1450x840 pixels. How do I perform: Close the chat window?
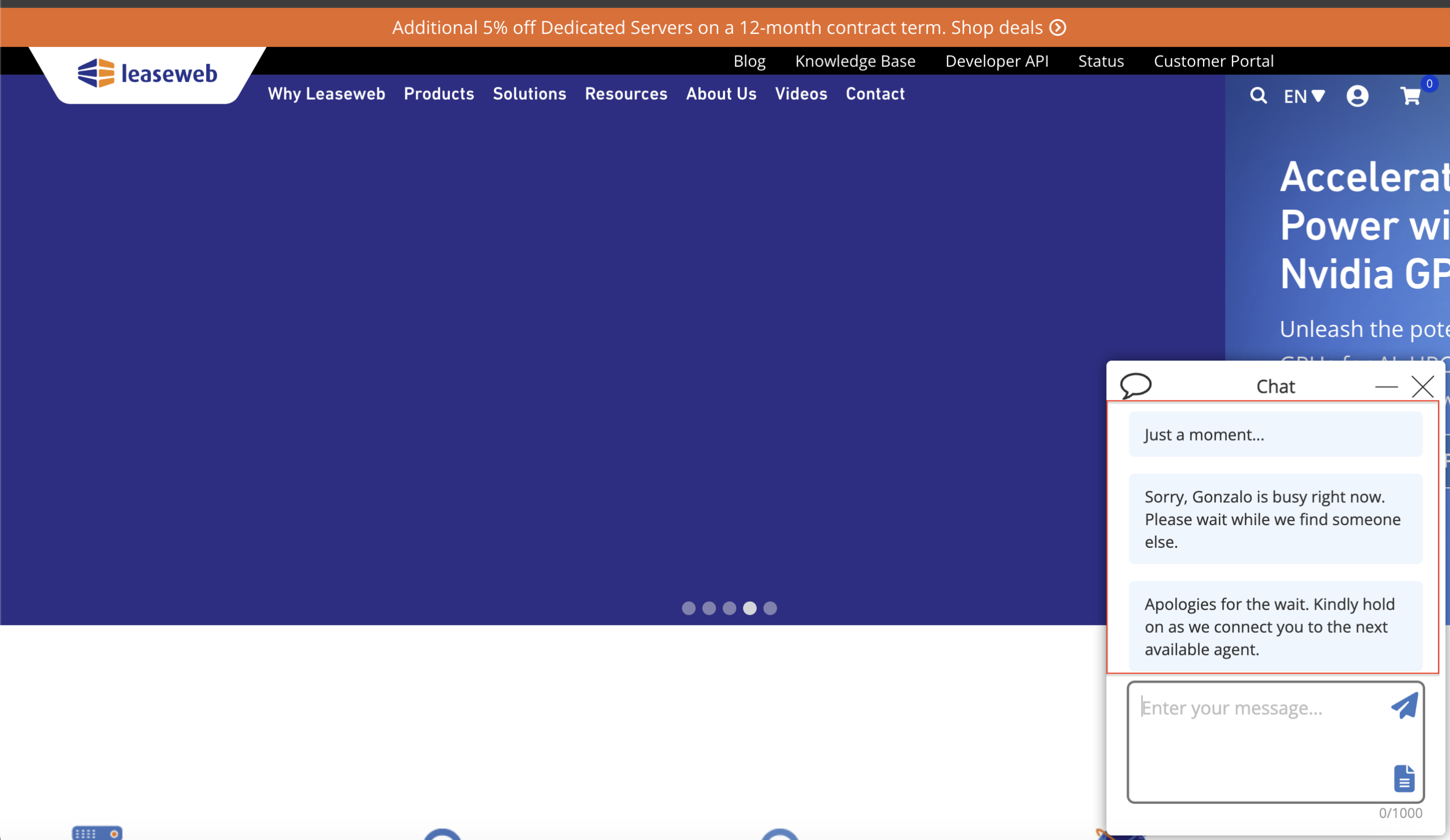(1422, 387)
